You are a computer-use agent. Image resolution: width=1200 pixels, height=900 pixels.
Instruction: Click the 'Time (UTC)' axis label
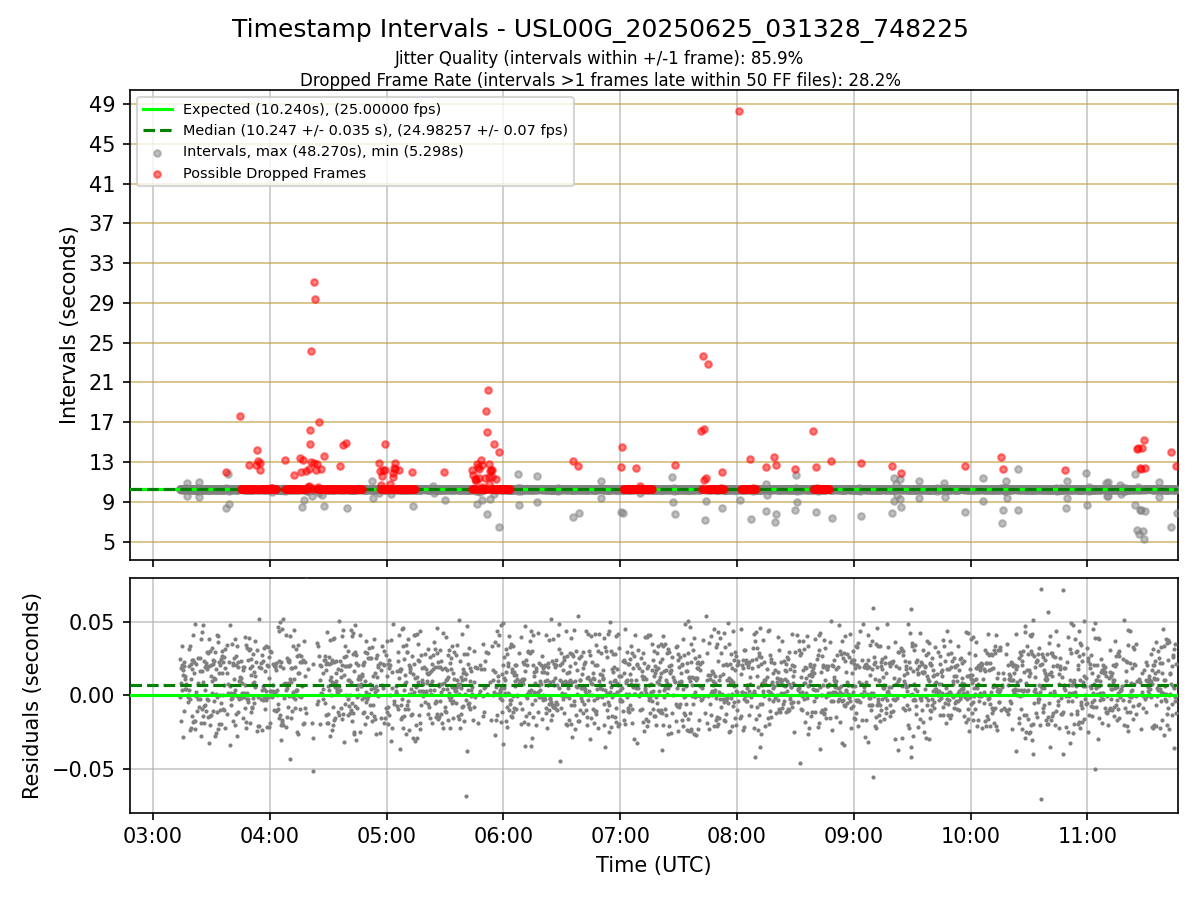click(654, 865)
